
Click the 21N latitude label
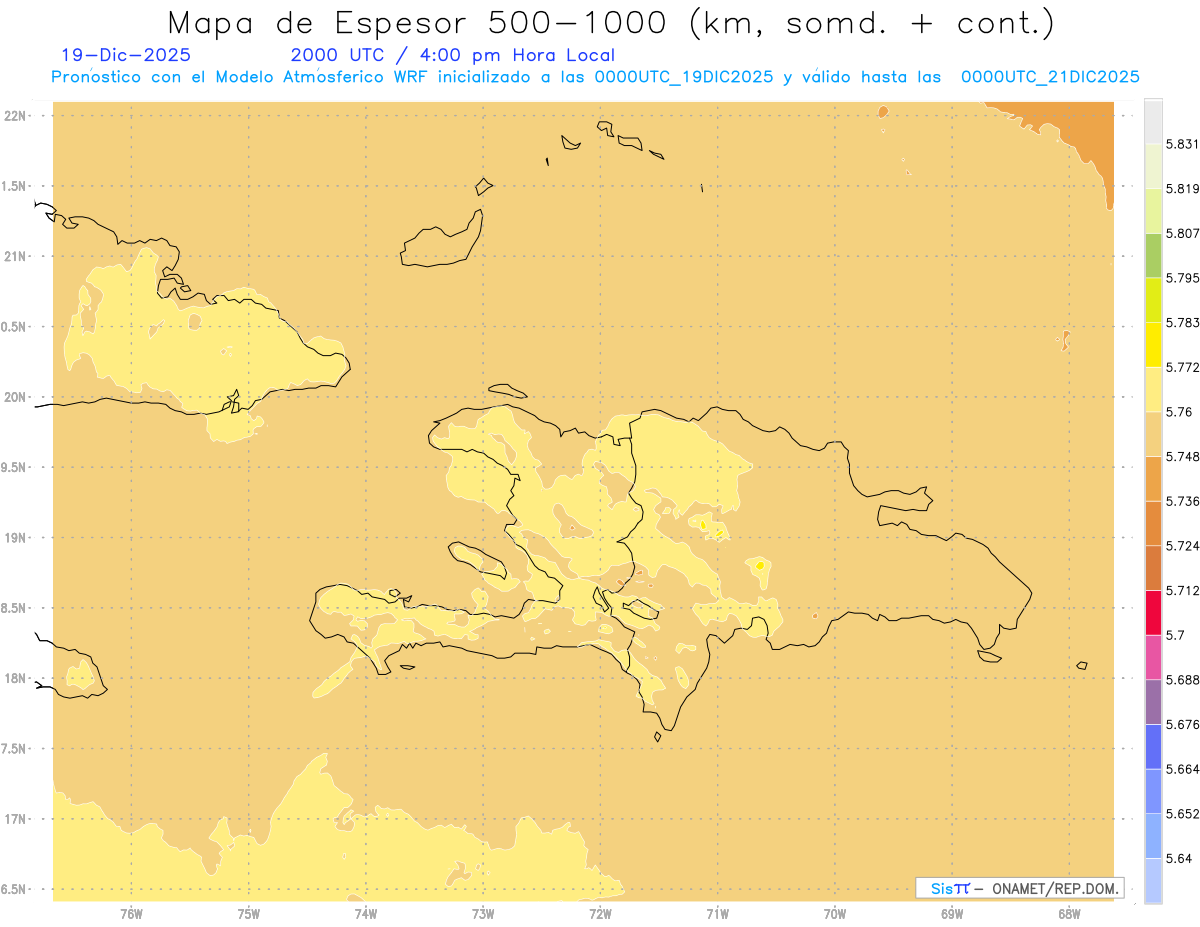pyautogui.click(x=16, y=256)
